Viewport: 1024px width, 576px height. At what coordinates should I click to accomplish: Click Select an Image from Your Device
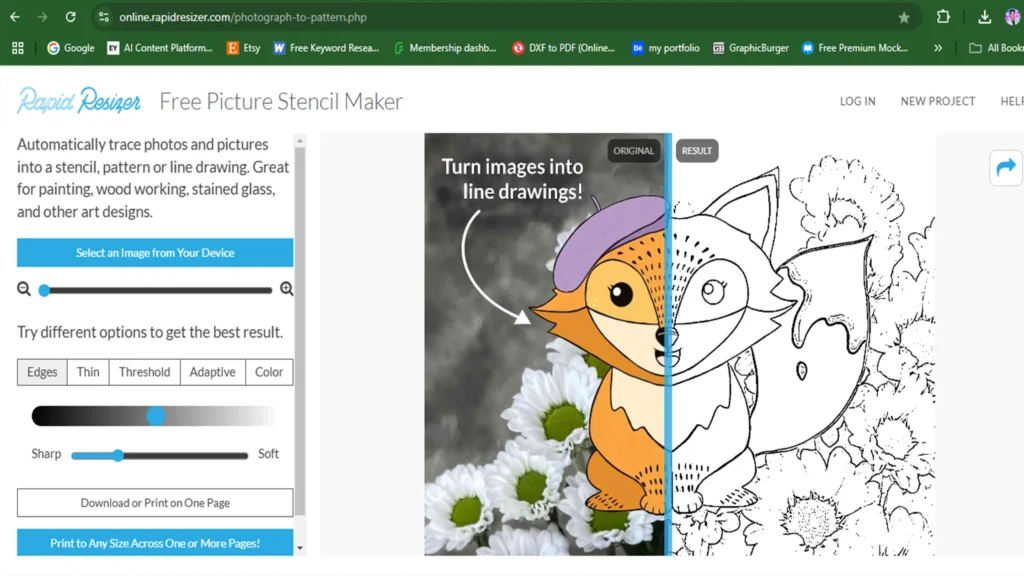tap(155, 253)
